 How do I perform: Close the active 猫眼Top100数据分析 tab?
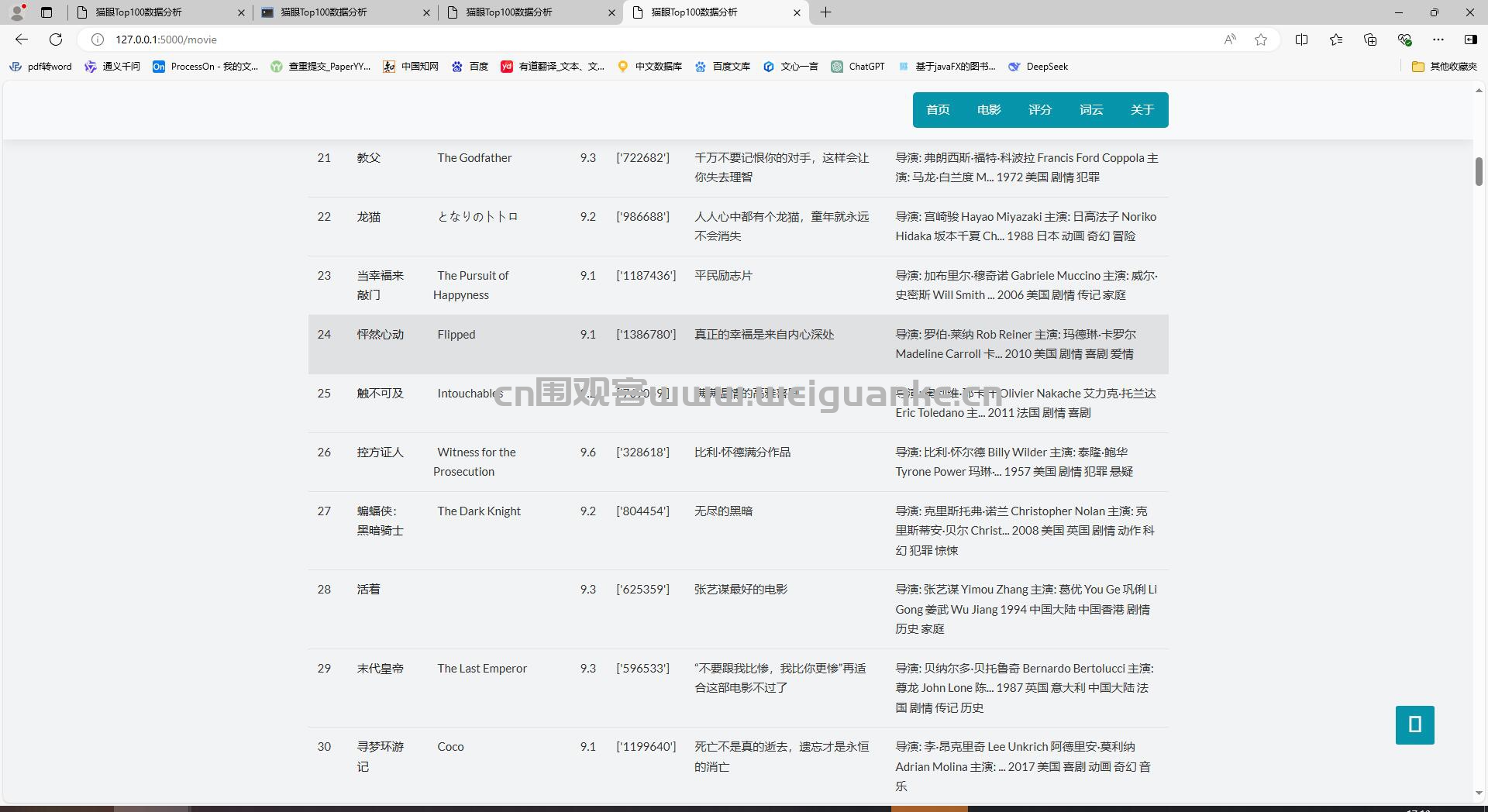click(x=797, y=12)
